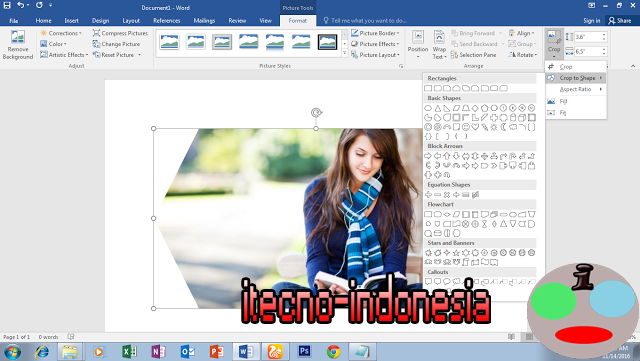Apply the black-framed picture style thumbnail
The image size is (640, 361).
coord(327,42)
